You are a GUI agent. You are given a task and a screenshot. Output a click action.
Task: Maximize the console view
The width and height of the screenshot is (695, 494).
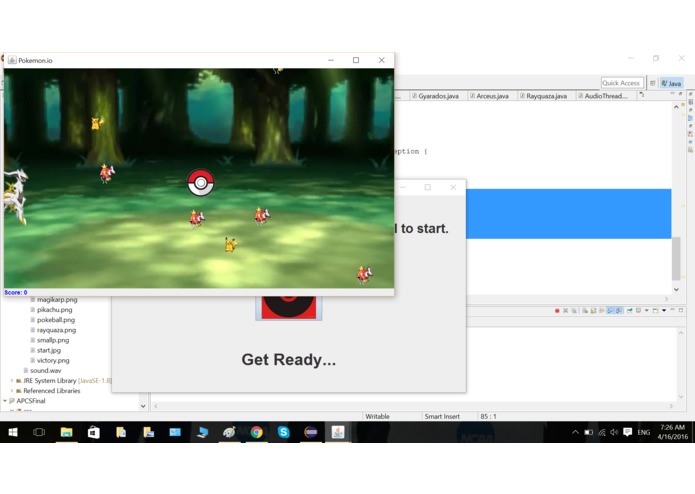(681, 310)
